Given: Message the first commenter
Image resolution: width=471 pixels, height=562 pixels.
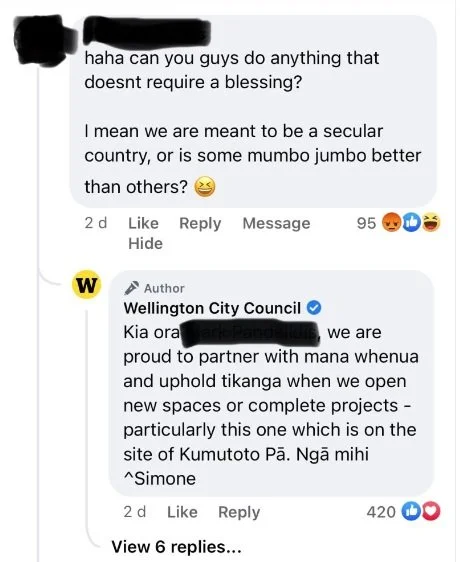Looking at the screenshot, I should point(276,223).
